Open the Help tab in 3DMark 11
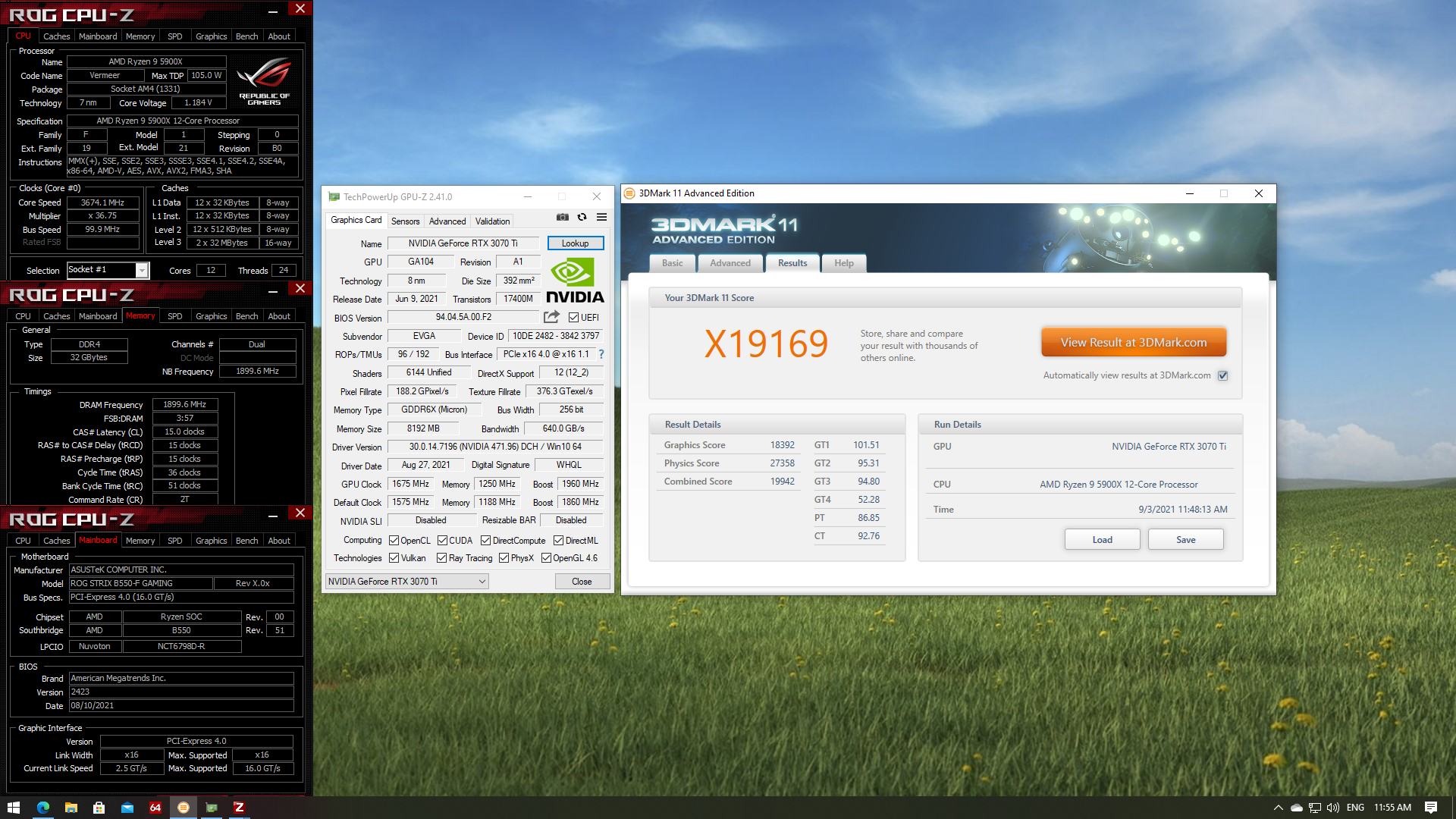 pyautogui.click(x=844, y=263)
